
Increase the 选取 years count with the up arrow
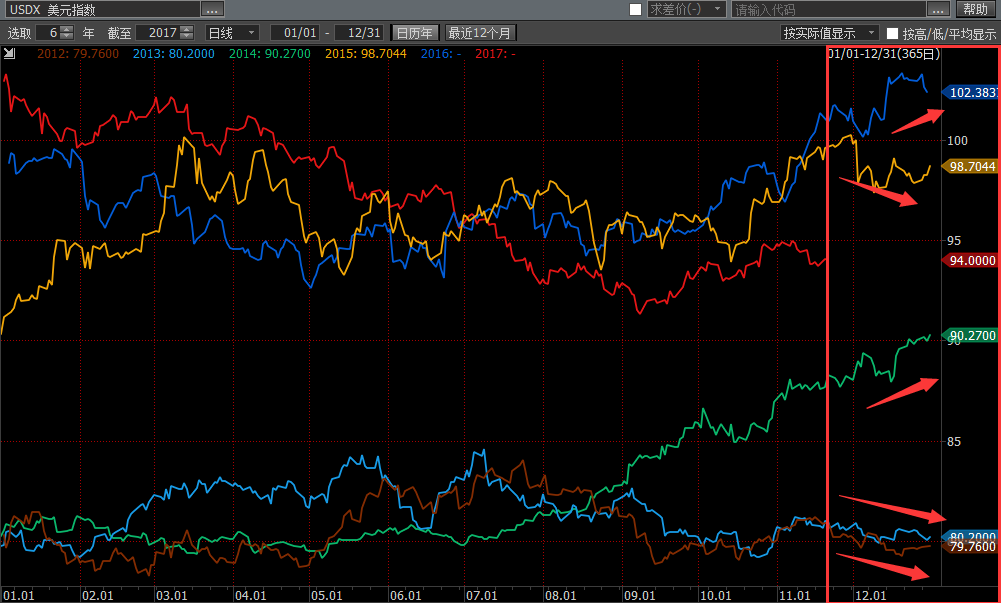[67, 29]
